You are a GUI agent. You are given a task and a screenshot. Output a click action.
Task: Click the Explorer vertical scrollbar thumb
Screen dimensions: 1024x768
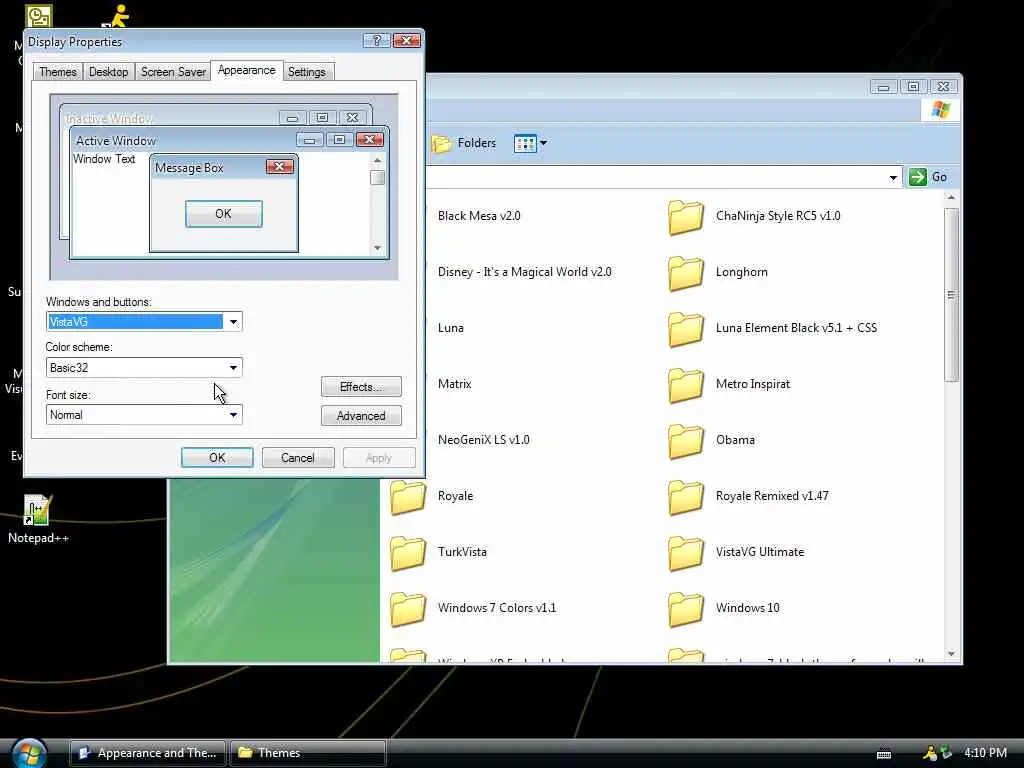coord(952,295)
